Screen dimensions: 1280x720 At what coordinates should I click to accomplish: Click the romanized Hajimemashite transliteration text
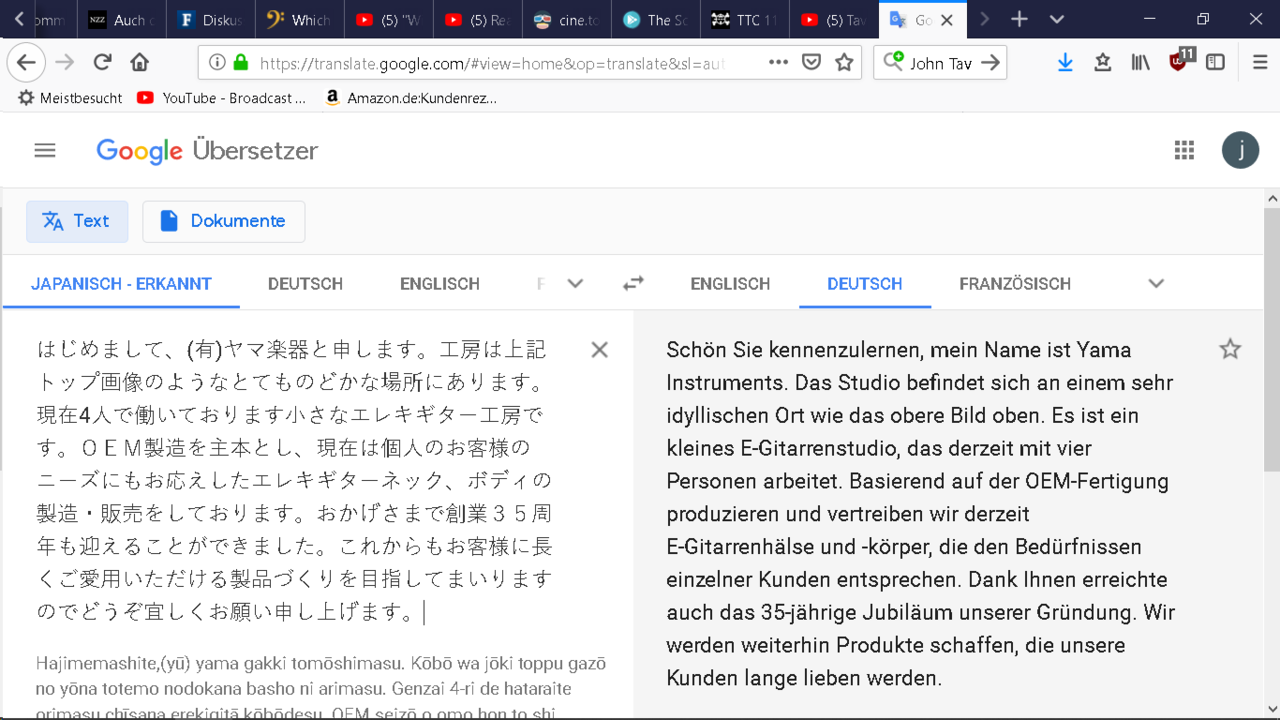click(321, 689)
